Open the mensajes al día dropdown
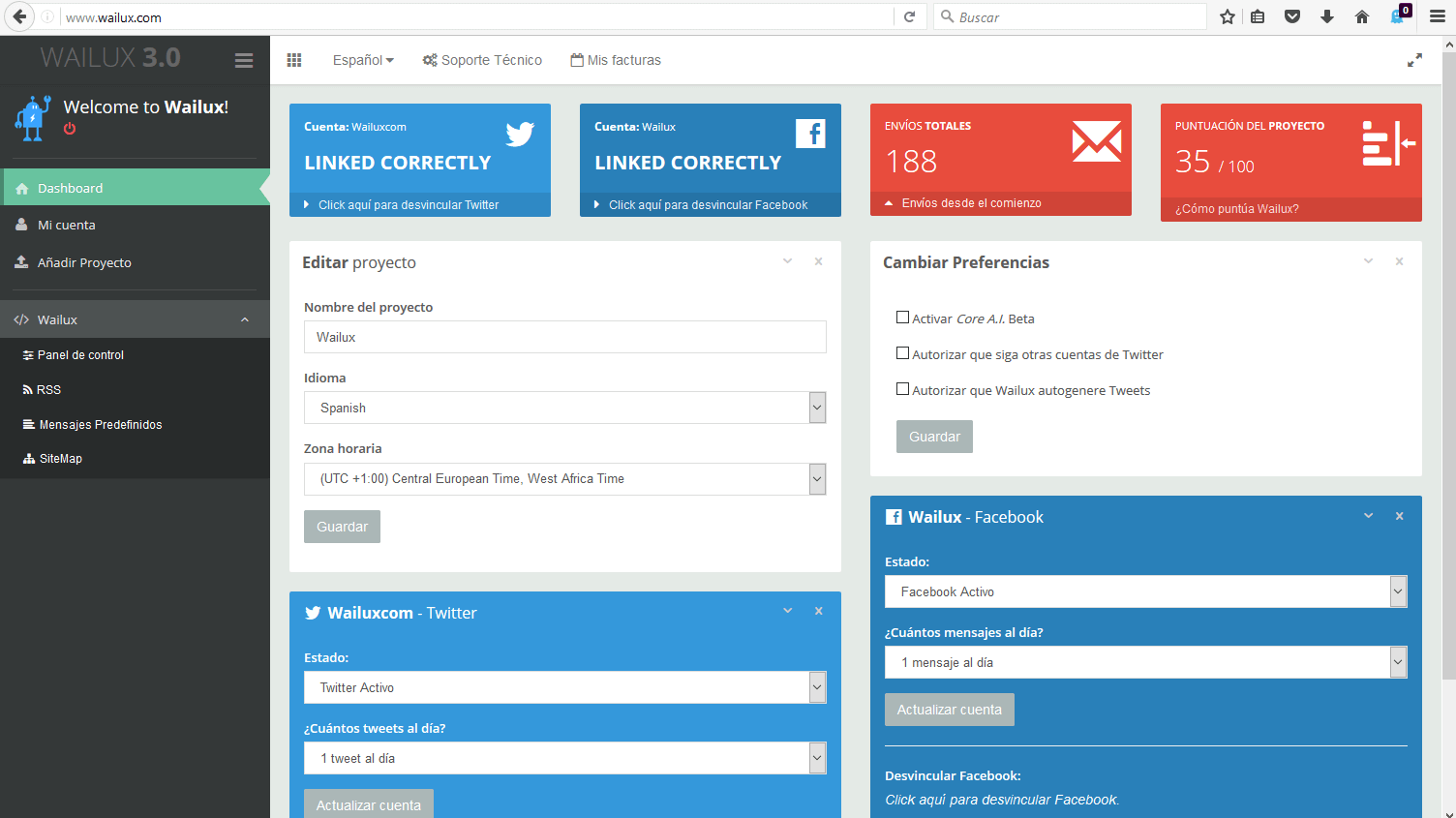Image resolution: width=1456 pixels, height=818 pixels. click(1146, 662)
